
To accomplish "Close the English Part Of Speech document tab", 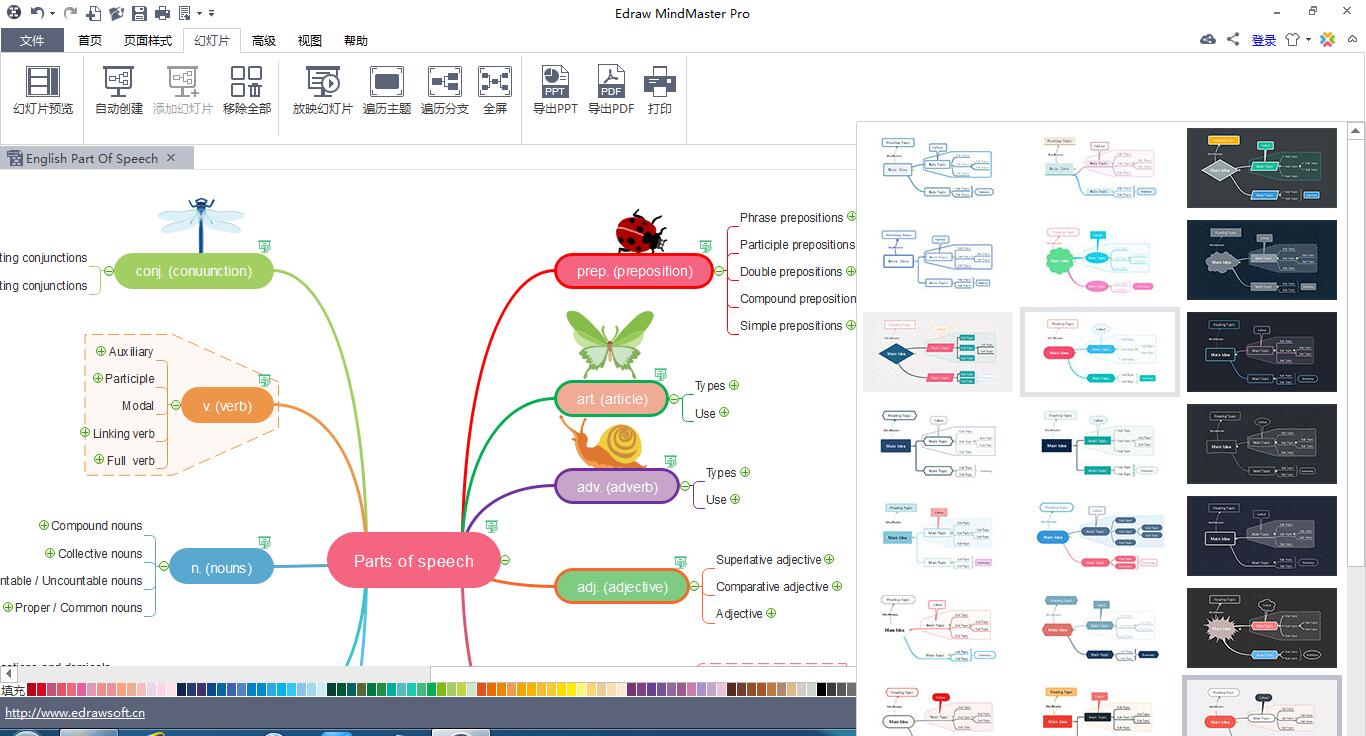I will pyautogui.click(x=171, y=158).
